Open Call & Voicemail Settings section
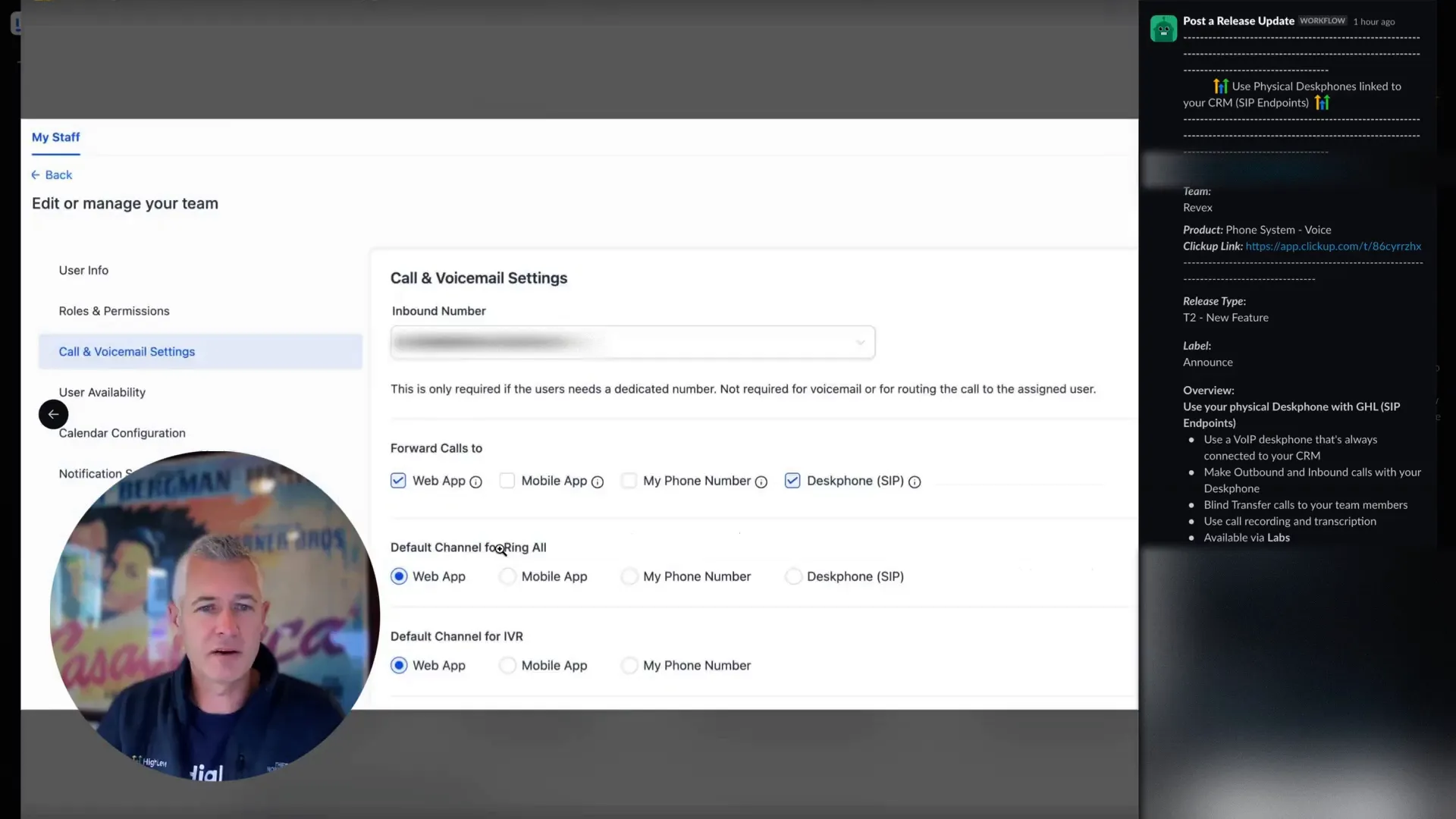This screenshot has width=1456, height=819. pyautogui.click(x=200, y=352)
